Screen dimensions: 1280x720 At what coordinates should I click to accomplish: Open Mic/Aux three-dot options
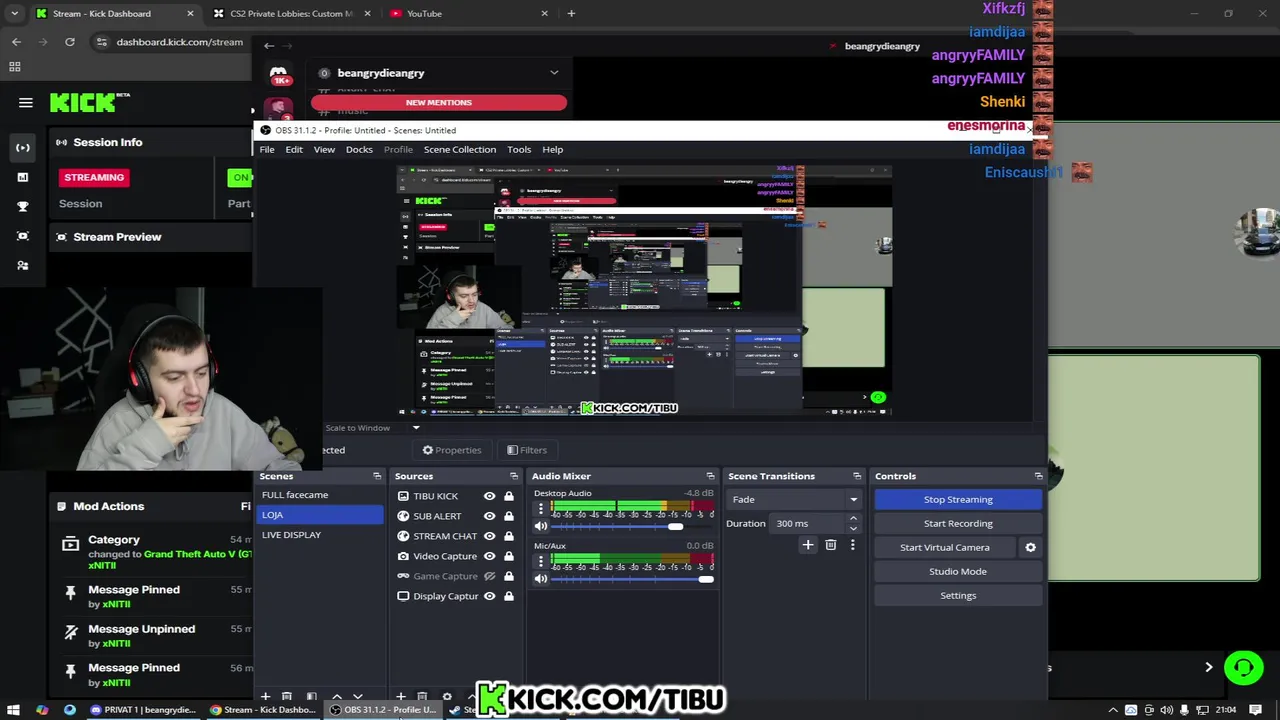[541, 560]
